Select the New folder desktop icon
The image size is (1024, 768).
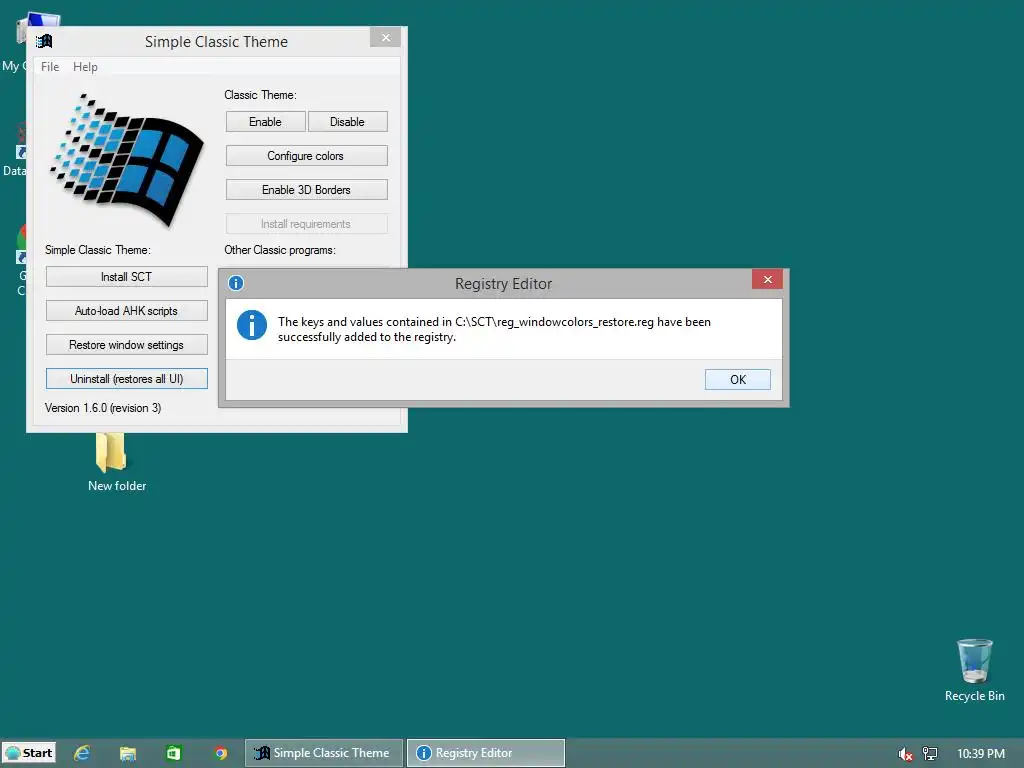point(117,460)
